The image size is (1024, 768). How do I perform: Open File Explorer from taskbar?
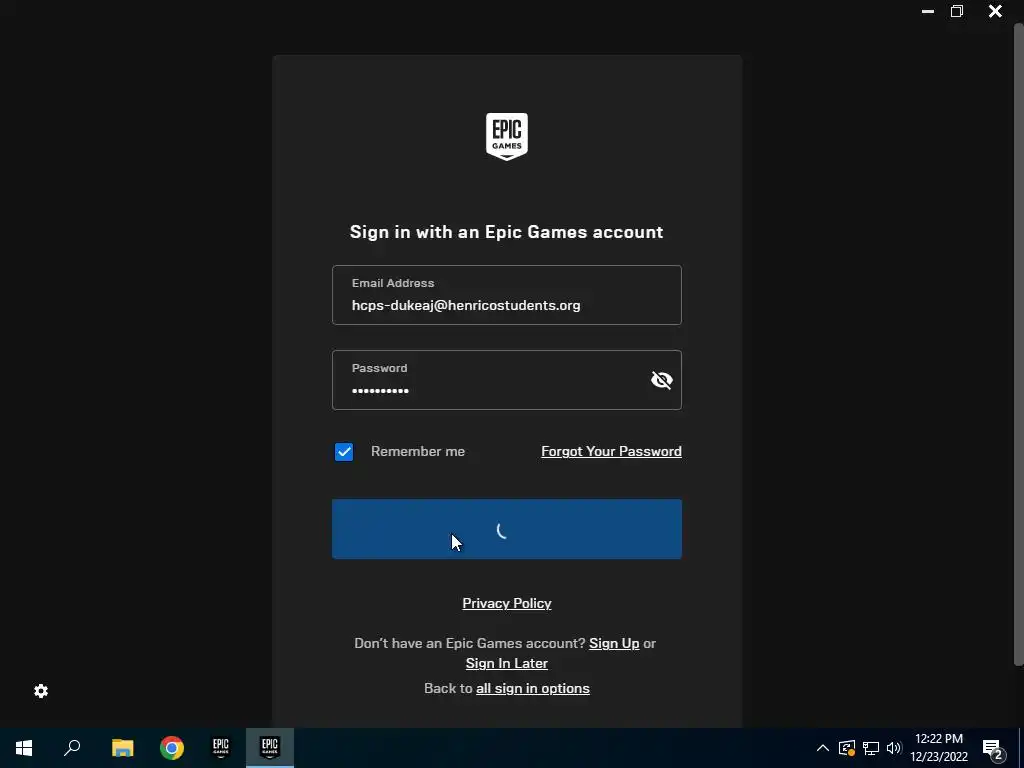point(122,748)
